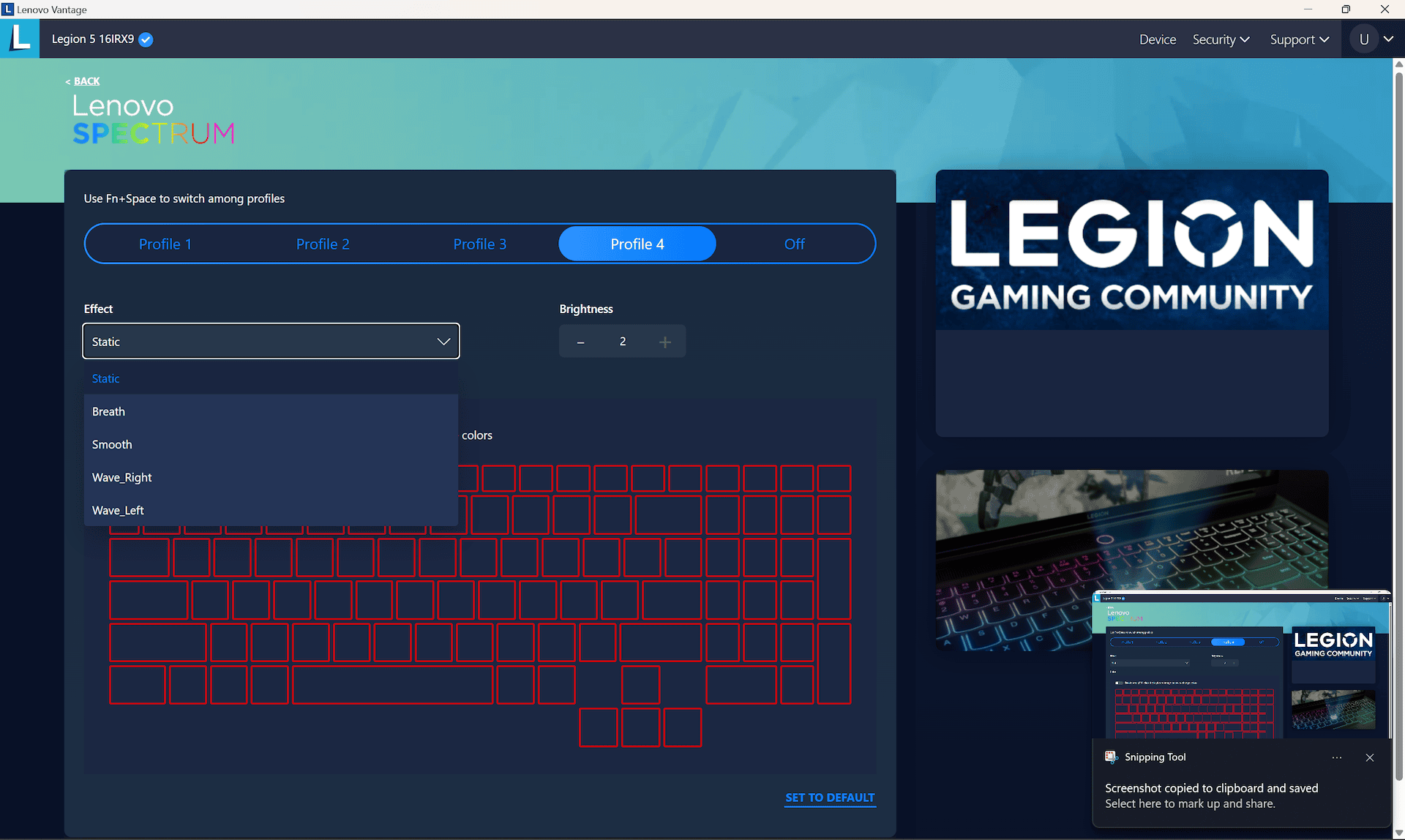
Task: Increase brightness with the plus button
Action: point(664,342)
